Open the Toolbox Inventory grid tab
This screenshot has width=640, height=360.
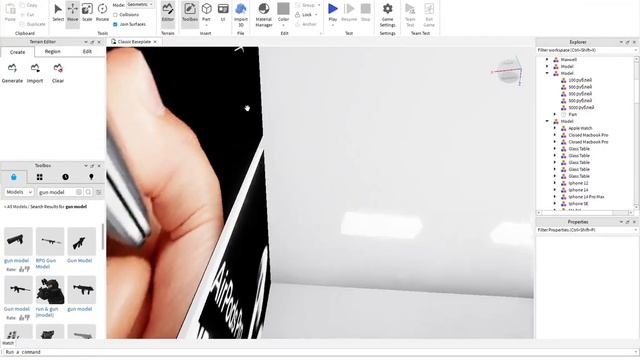click(x=40, y=177)
